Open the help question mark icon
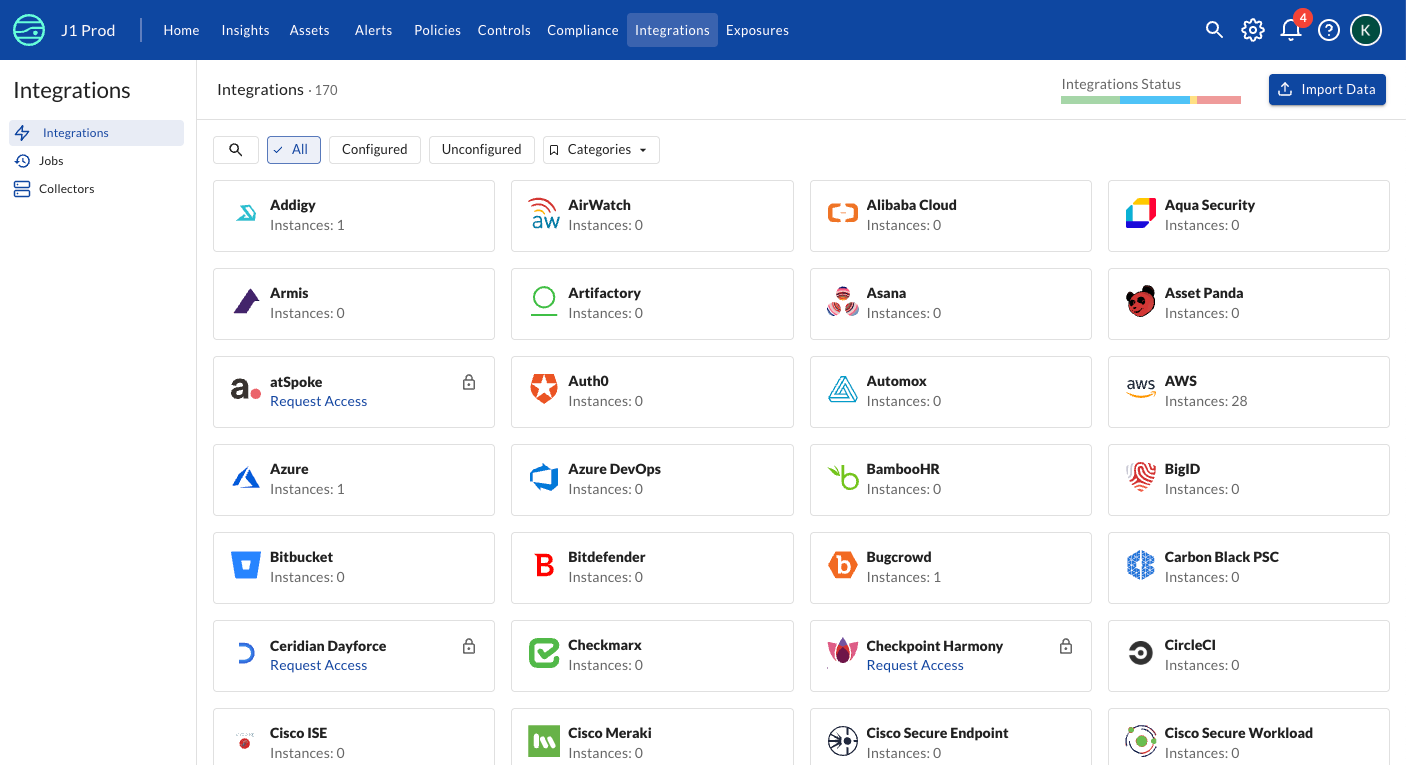Image resolution: width=1406 pixels, height=765 pixels. coord(1329,30)
